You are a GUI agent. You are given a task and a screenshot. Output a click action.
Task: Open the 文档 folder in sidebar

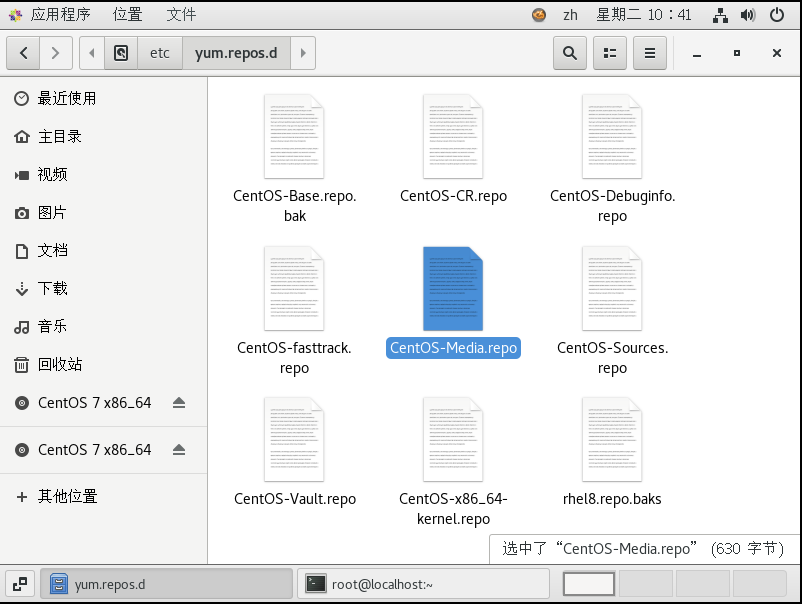tap(103, 251)
